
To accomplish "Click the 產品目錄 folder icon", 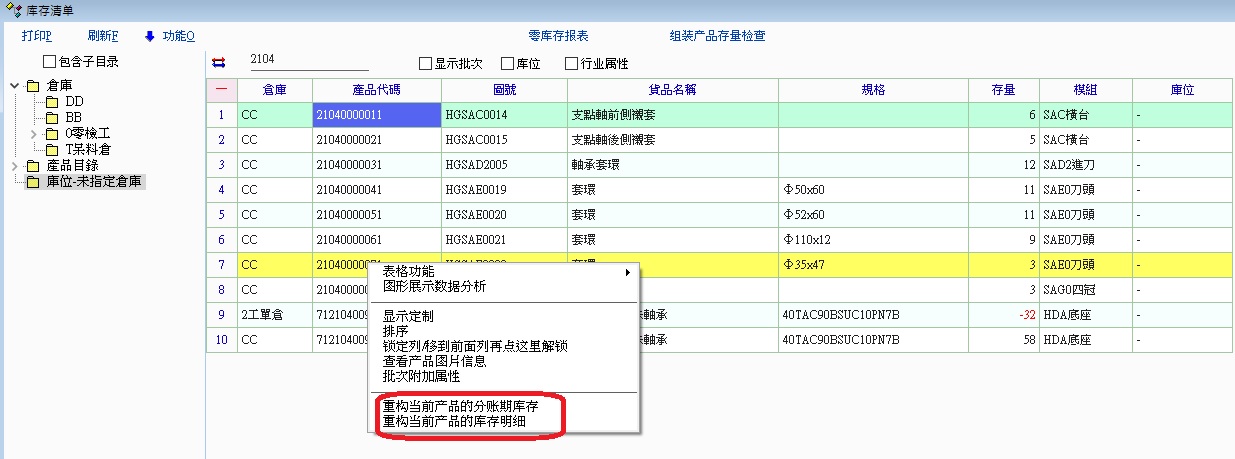I will point(33,165).
